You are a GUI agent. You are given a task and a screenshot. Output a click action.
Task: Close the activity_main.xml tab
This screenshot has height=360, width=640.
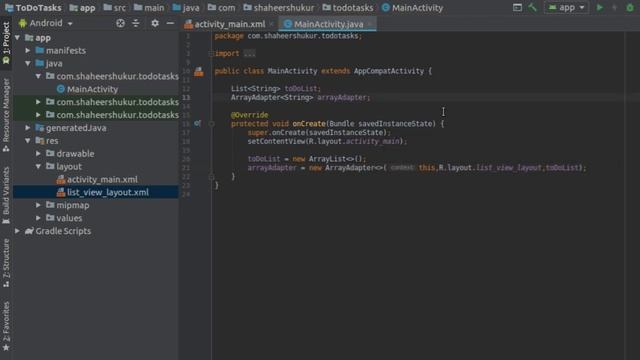(271, 24)
